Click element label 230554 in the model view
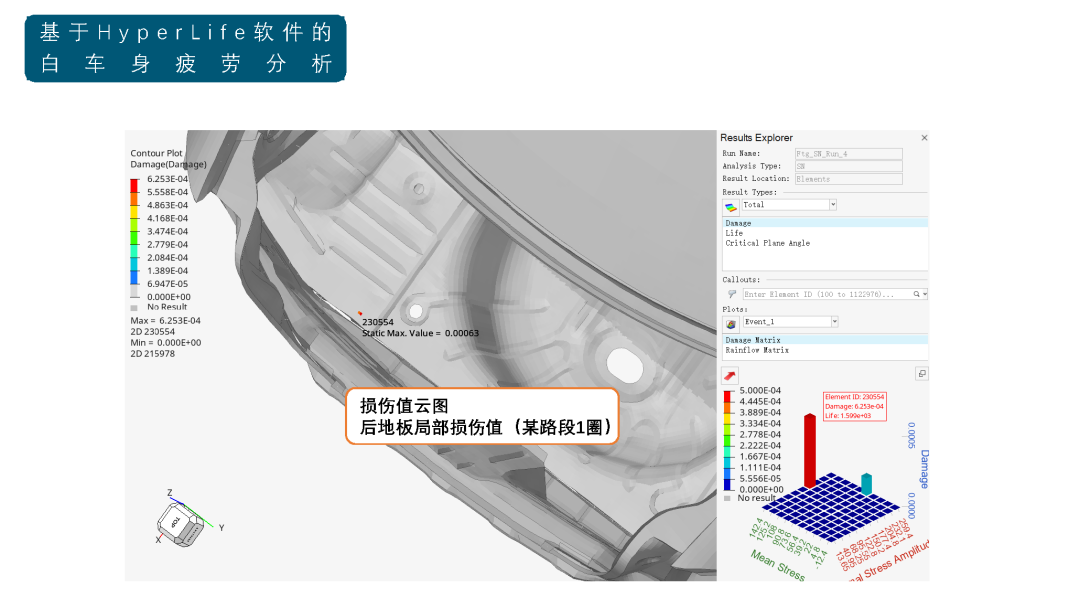 click(x=377, y=322)
